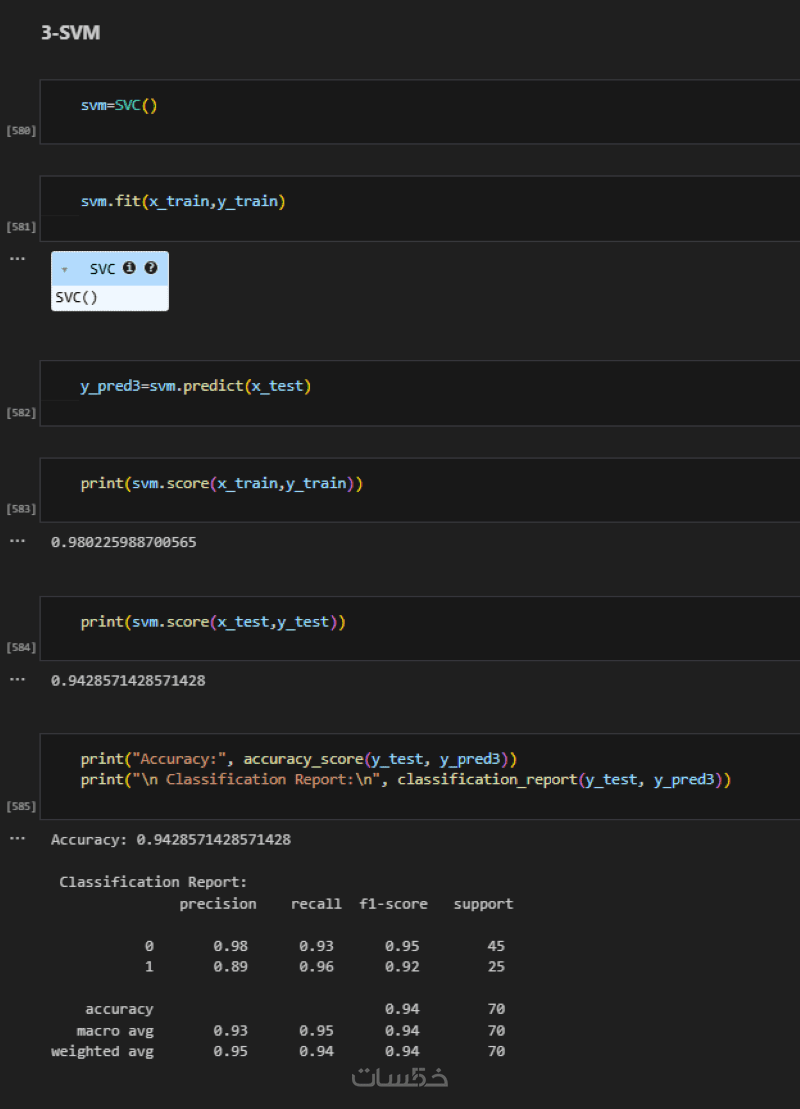The image size is (800, 1109).
Task: Collapse the SVC estimator widget arrow
Action: (x=65, y=269)
